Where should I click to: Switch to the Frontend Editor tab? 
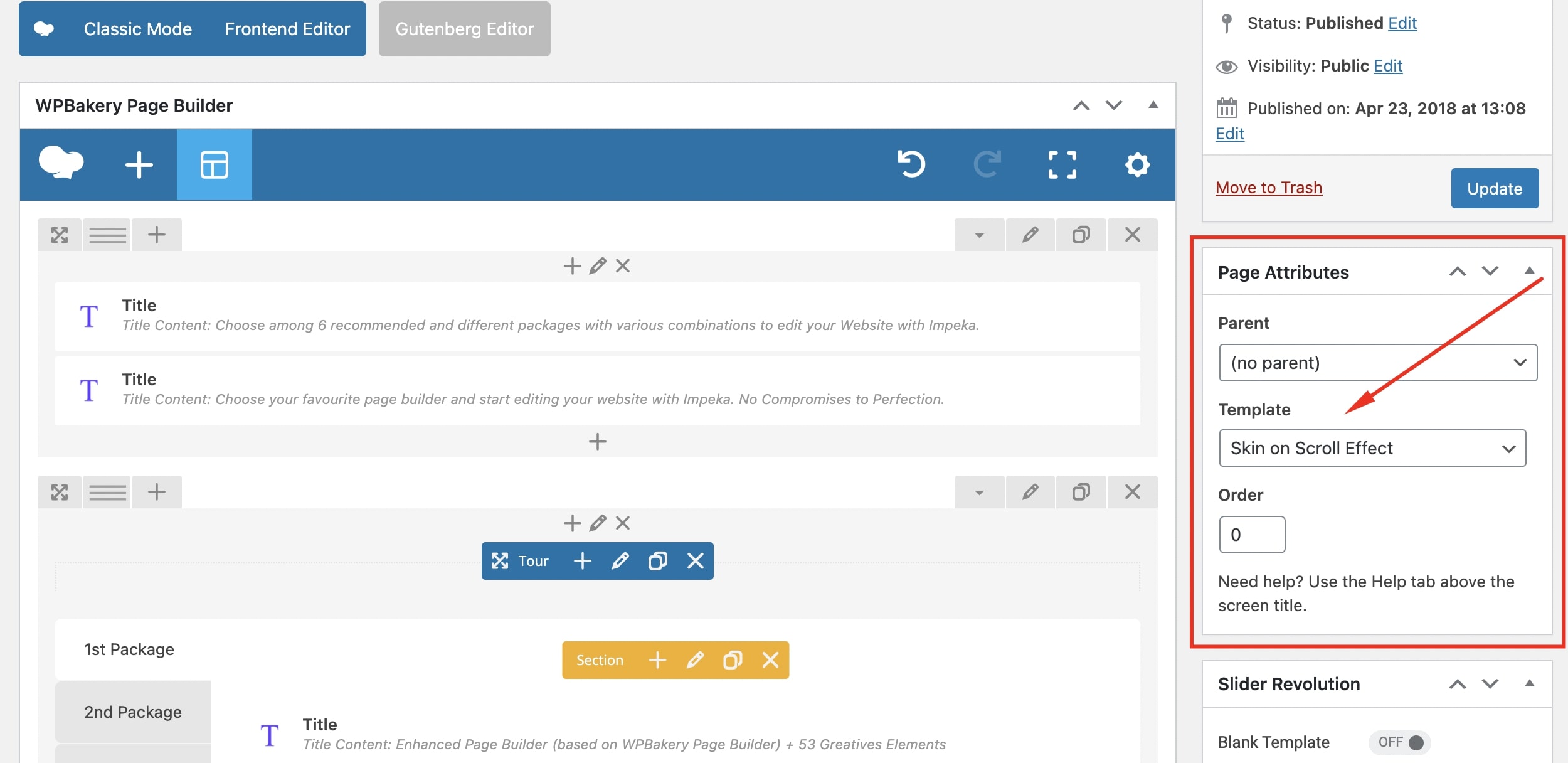pyautogui.click(x=287, y=29)
